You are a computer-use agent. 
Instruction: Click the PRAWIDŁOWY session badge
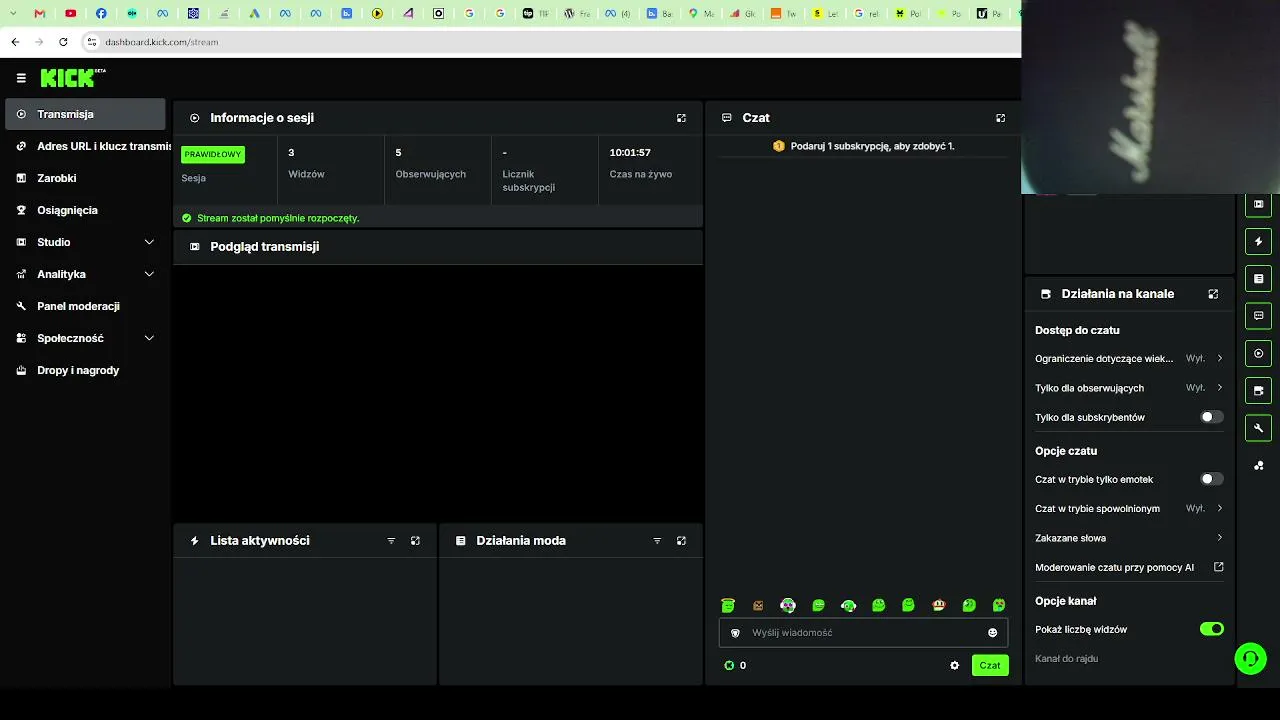point(213,155)
